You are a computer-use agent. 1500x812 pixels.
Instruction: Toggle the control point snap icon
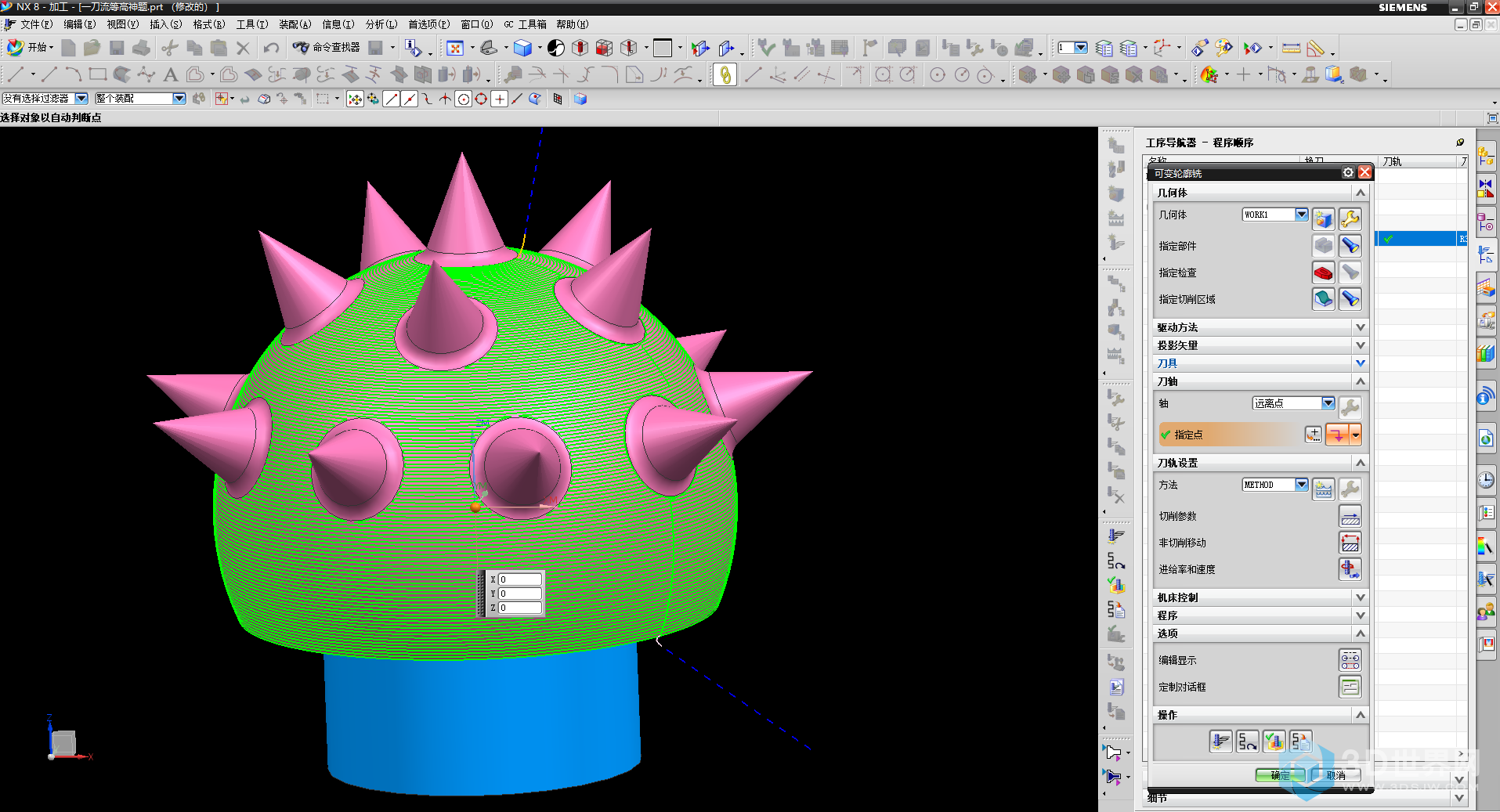point(428,99)
